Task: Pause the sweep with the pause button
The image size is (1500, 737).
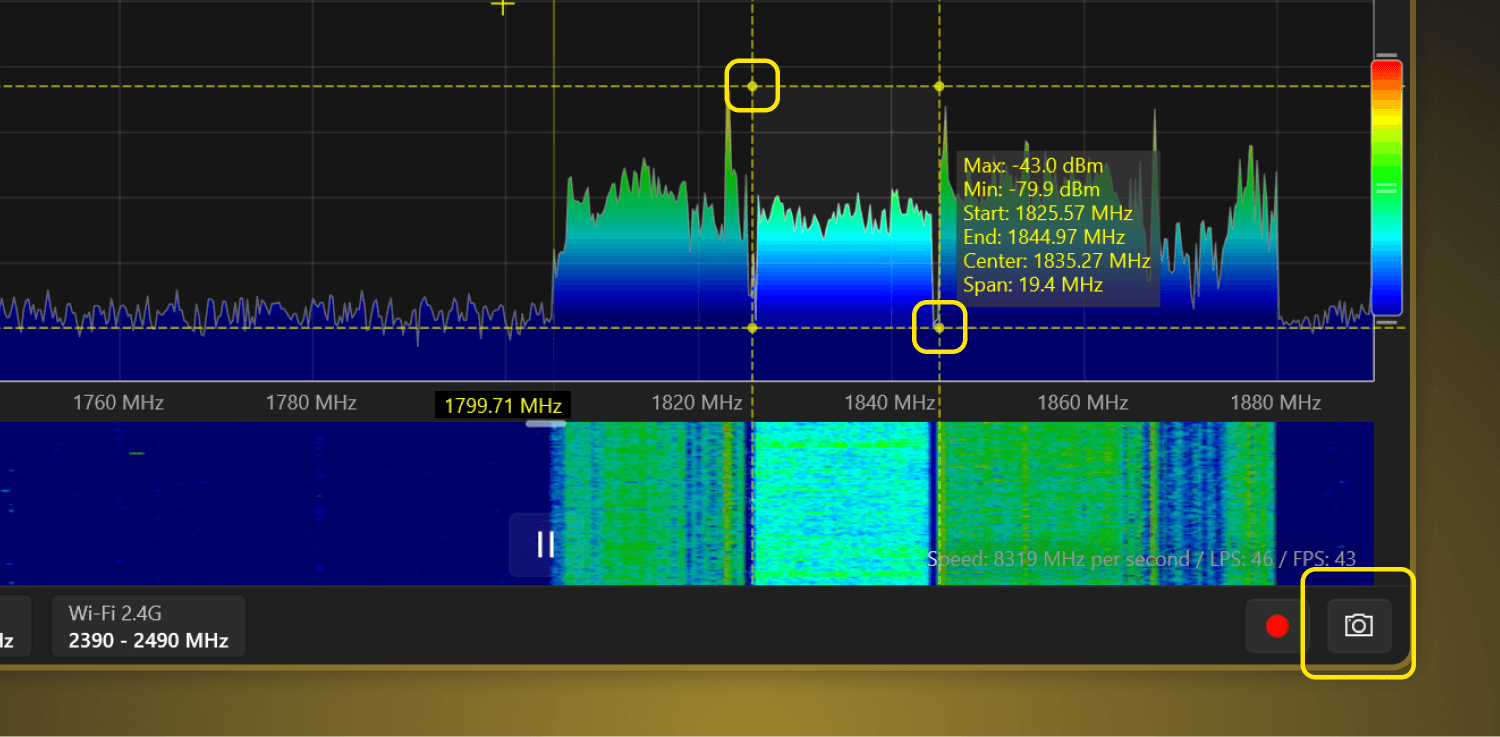Action: (545, 545)
